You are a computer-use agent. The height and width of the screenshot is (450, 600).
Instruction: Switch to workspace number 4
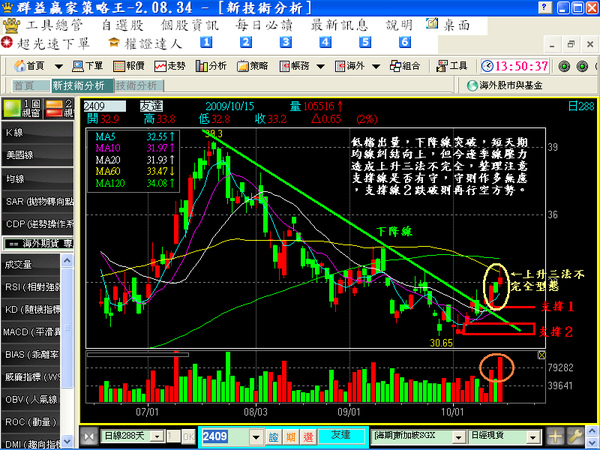coord(326,42)
